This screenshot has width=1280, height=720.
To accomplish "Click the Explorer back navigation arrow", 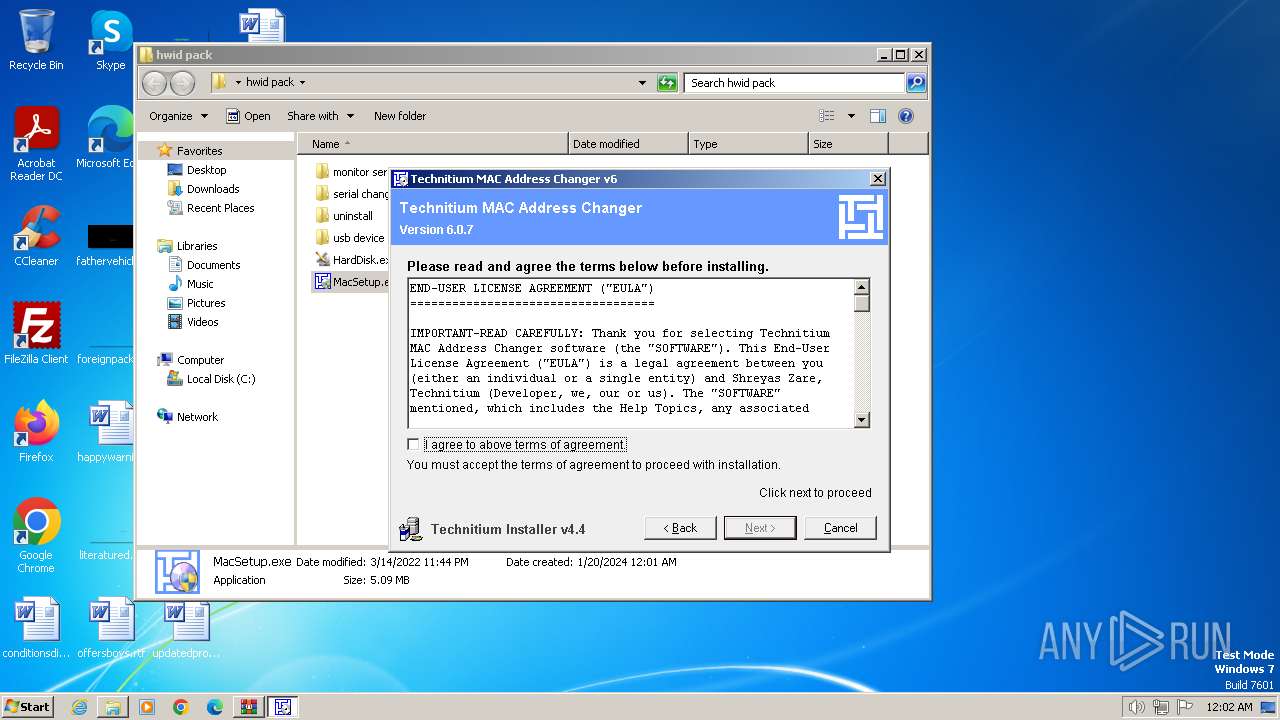I will click(154, 83).
